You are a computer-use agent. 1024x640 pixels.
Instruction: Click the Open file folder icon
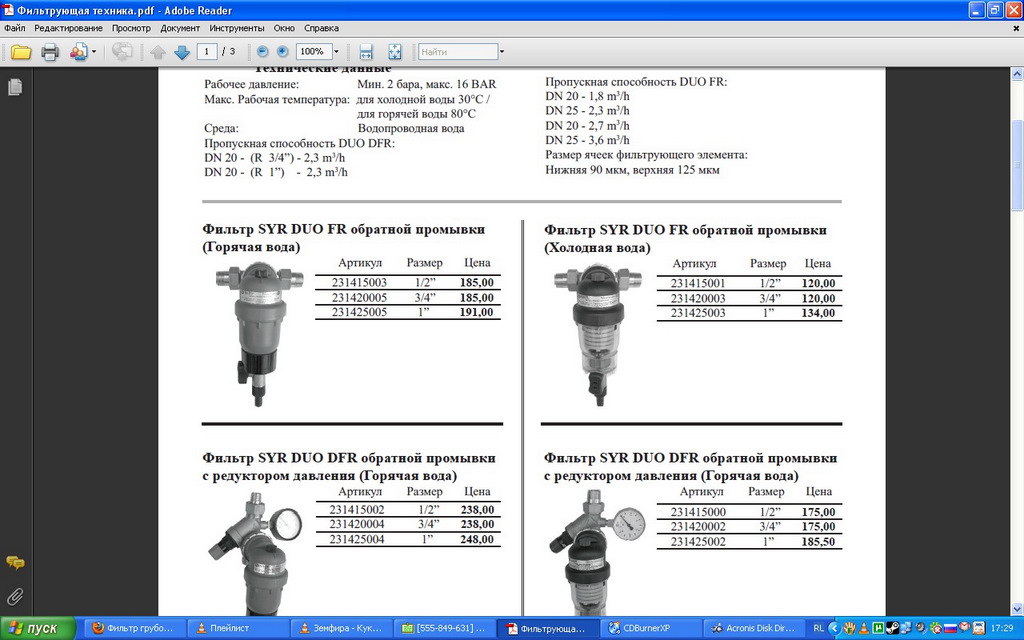pyautogui.click(x=21, y=52)
